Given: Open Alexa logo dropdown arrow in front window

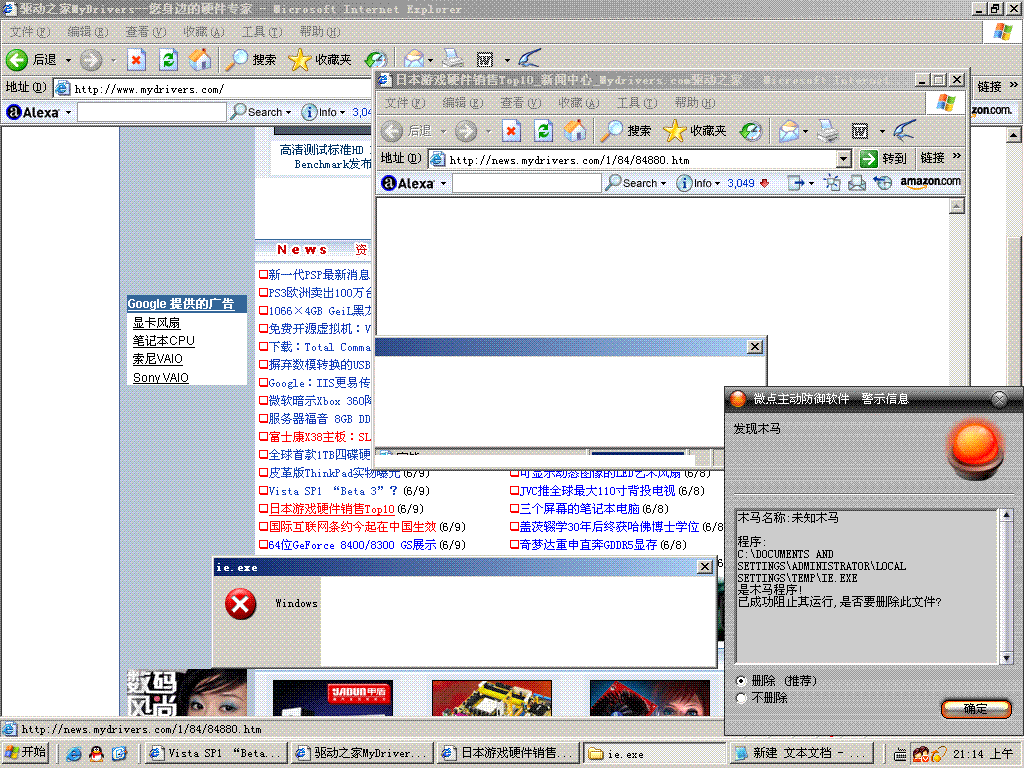Looking at the screenshot, I should [443, 184].
